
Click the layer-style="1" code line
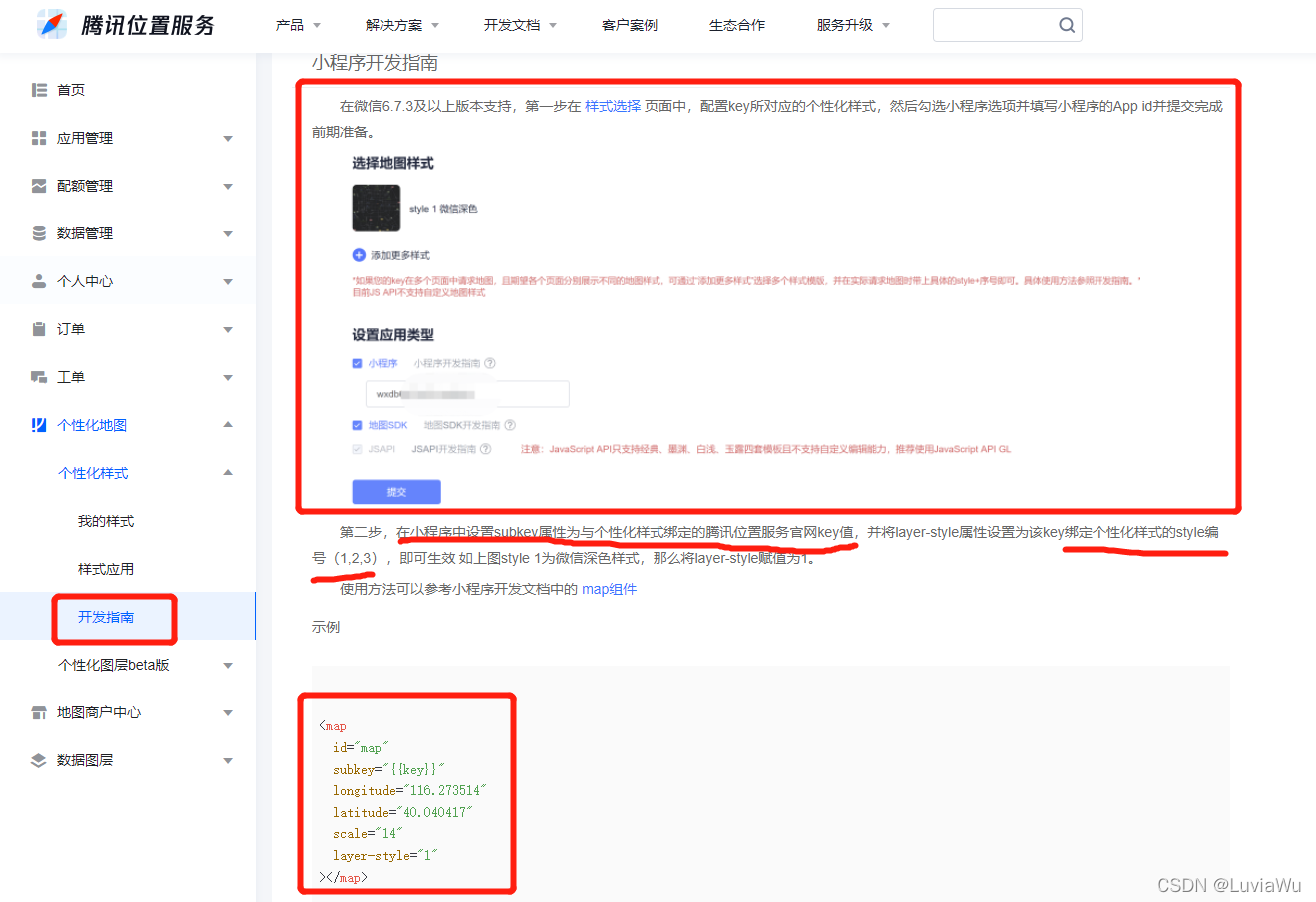point(385,856)
